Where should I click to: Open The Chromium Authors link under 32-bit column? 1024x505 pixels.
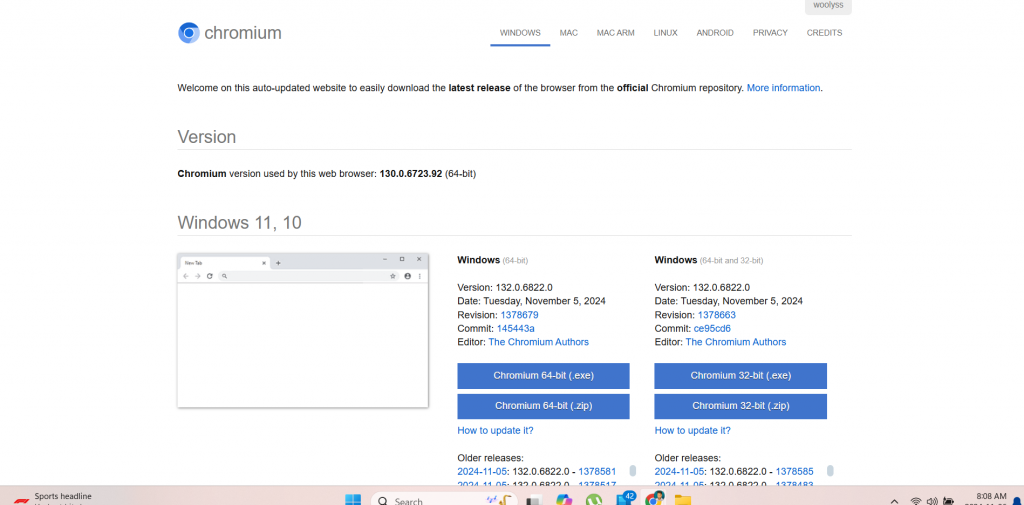click(x=735, y=342)
